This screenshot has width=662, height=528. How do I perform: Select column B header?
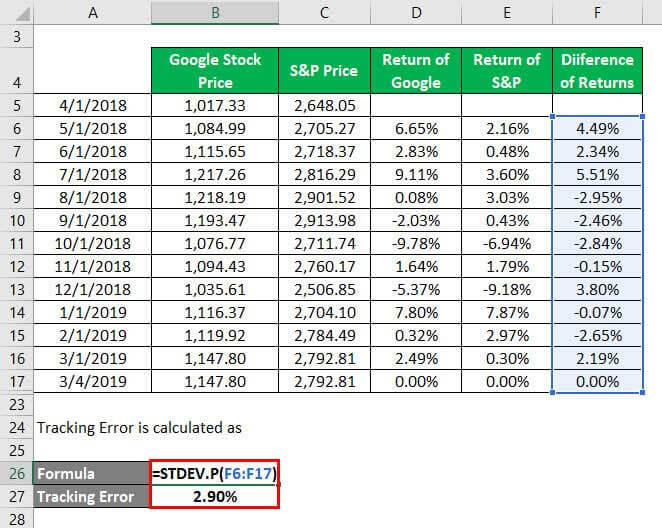point(215,12)
